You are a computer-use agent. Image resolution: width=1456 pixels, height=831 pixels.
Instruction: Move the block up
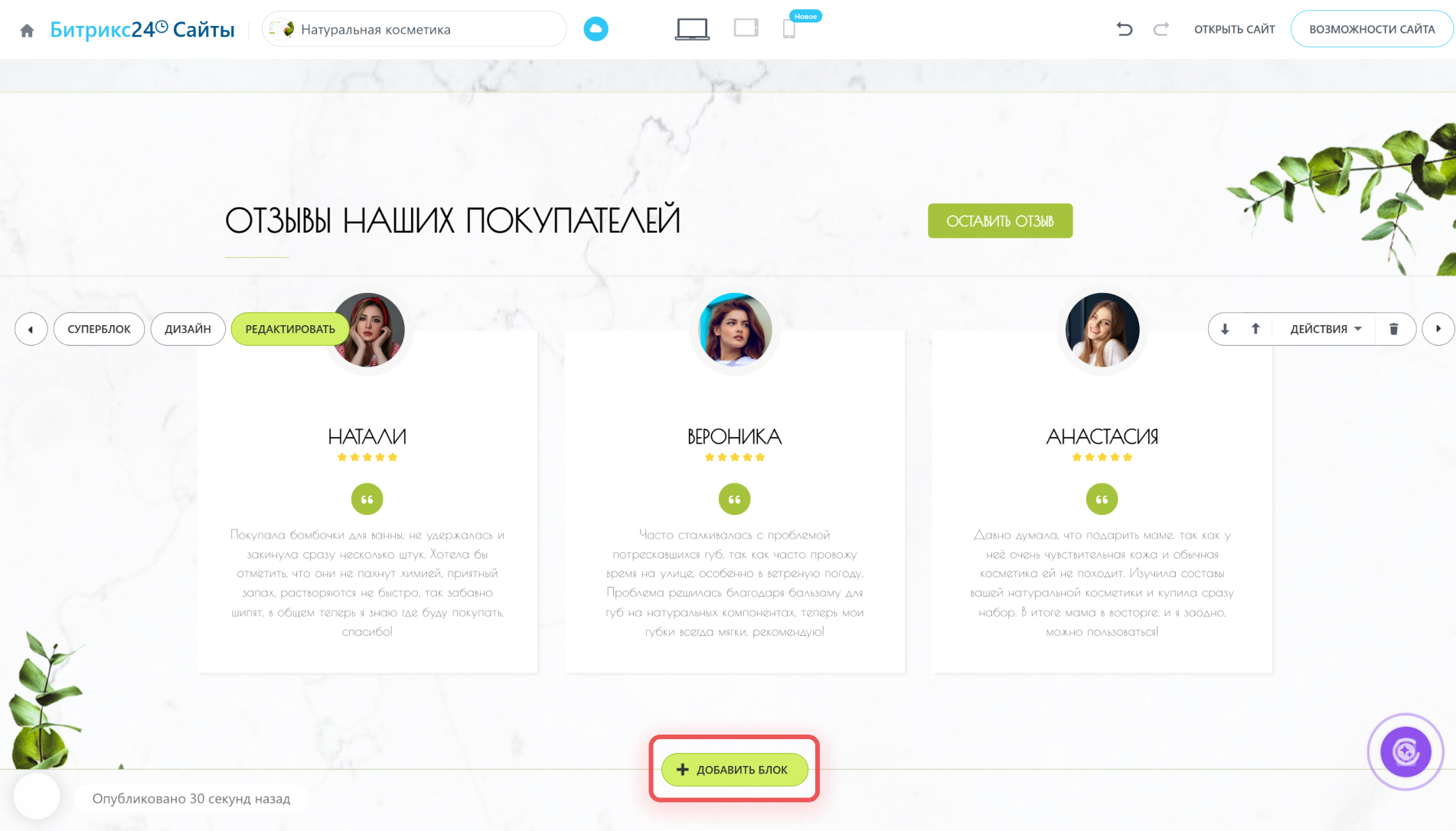click(x=1255, y=329)
